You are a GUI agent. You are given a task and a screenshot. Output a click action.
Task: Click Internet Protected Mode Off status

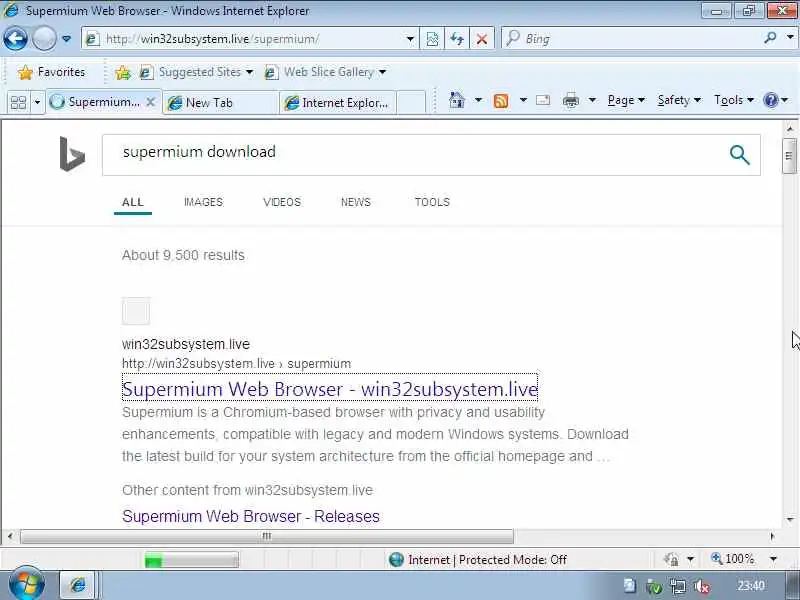point(477,560)
